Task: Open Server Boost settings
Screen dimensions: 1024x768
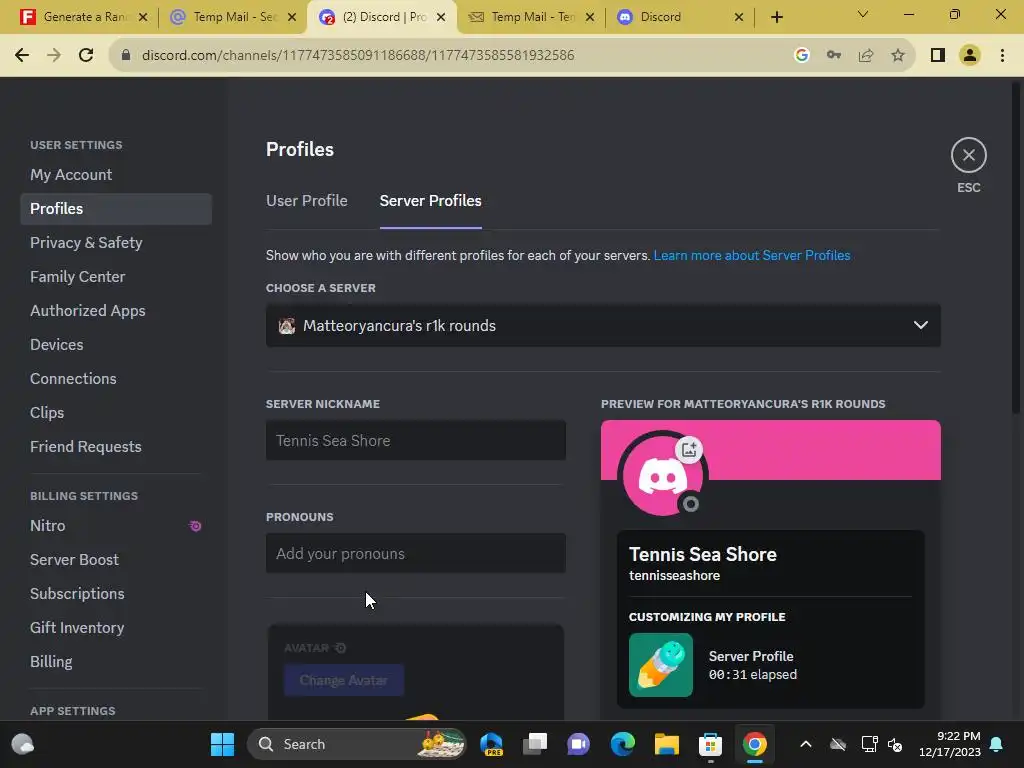Action: pyautogui.click(x=116, y=560)
